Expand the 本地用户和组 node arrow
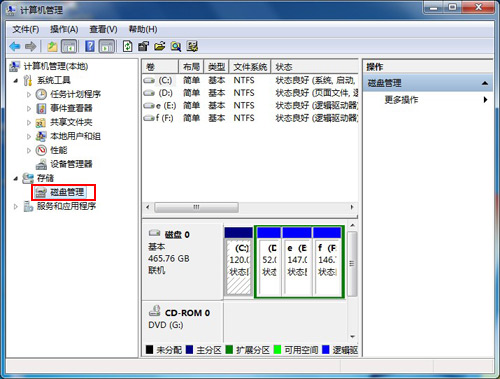This screenshot has height=379, width=500. coord(29,136)
